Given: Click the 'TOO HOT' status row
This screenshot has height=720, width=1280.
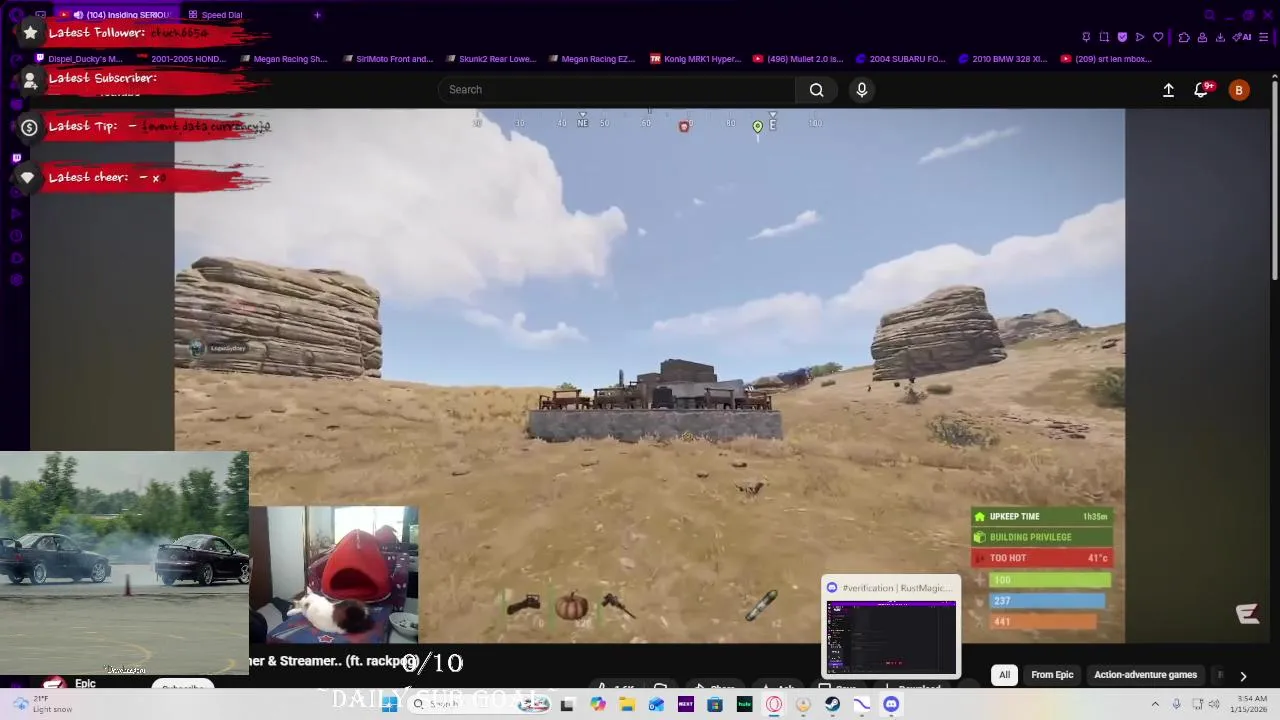Looking at the screenshot, I should (x=1042, y=558).
